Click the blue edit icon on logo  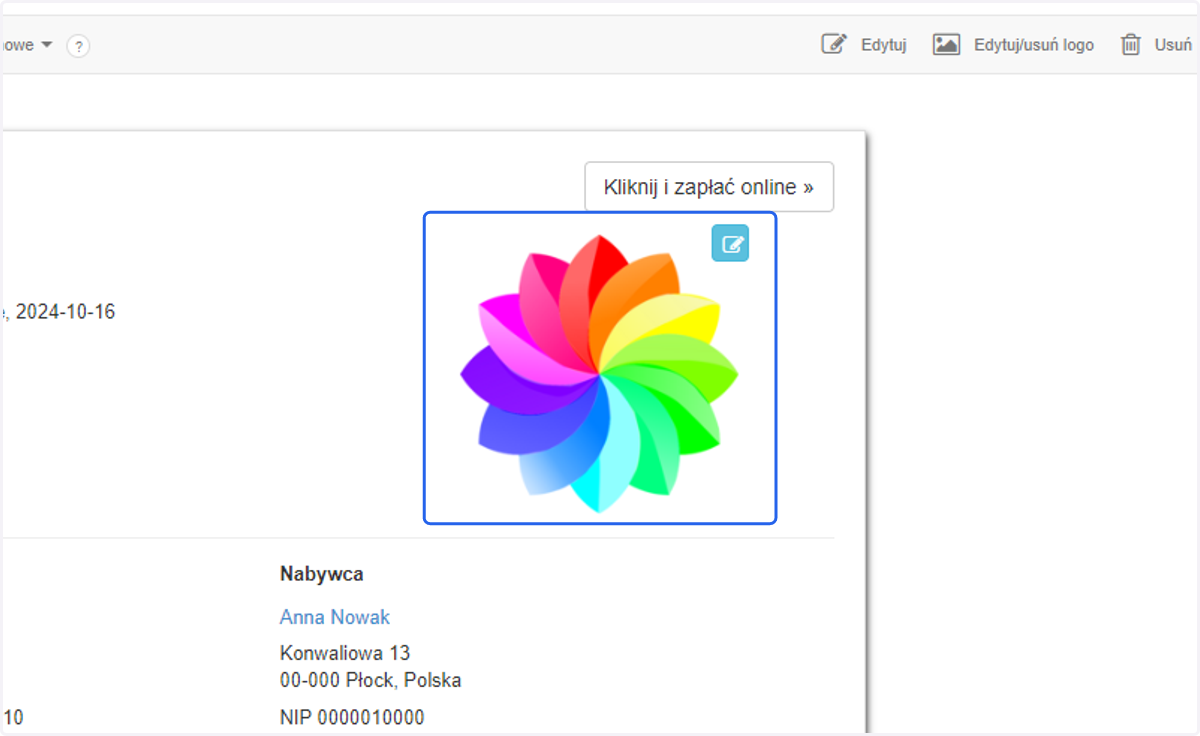tap(730, 243)
